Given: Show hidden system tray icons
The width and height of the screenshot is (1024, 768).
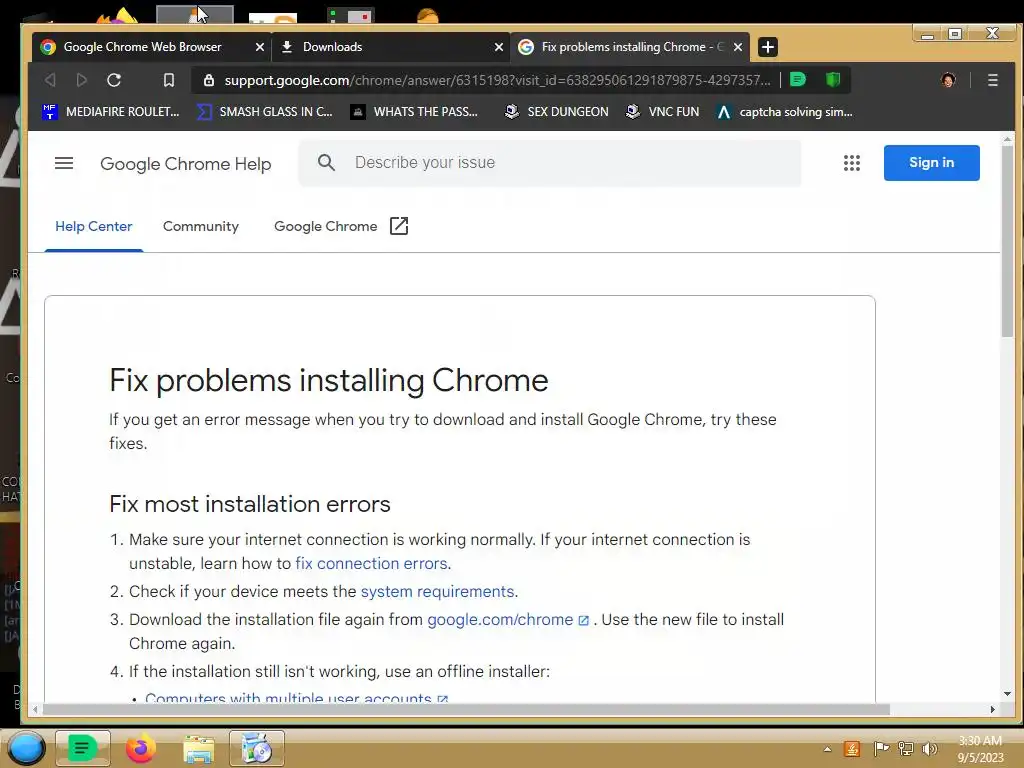Looking at the screenshot, I should click(827, 749).
